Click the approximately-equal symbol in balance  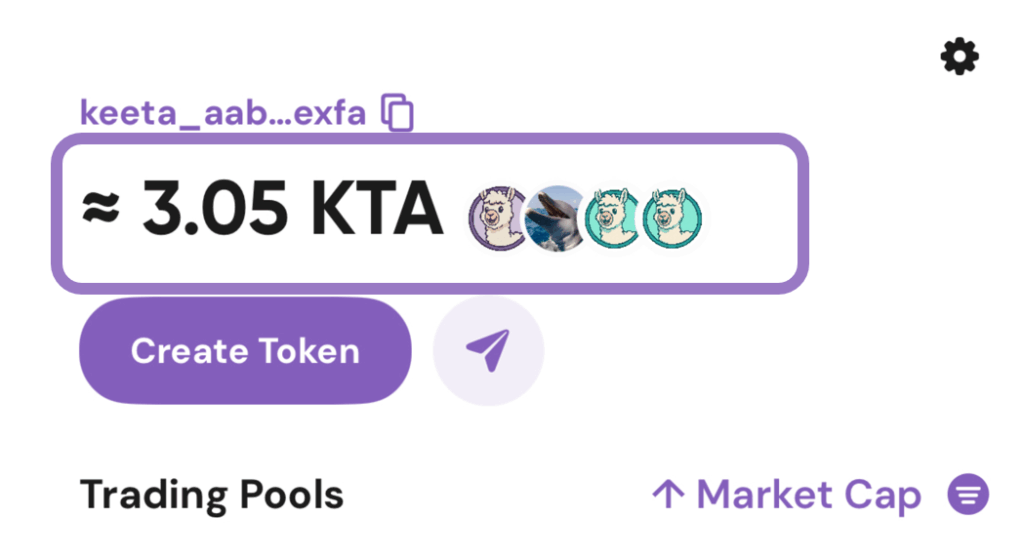click(x=101, y=208)
